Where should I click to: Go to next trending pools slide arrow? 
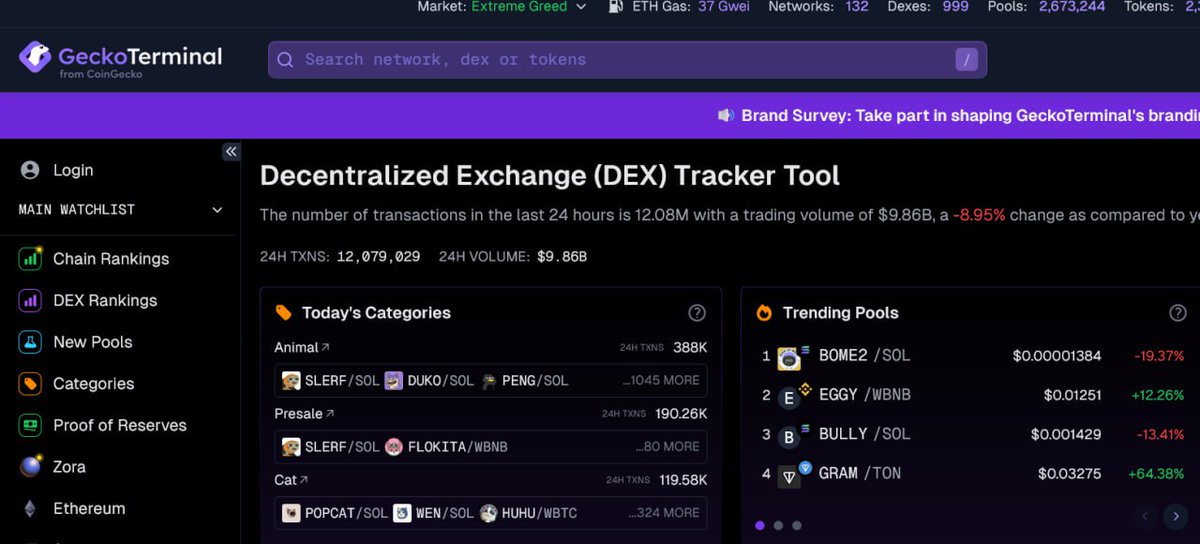[1175, 517]
